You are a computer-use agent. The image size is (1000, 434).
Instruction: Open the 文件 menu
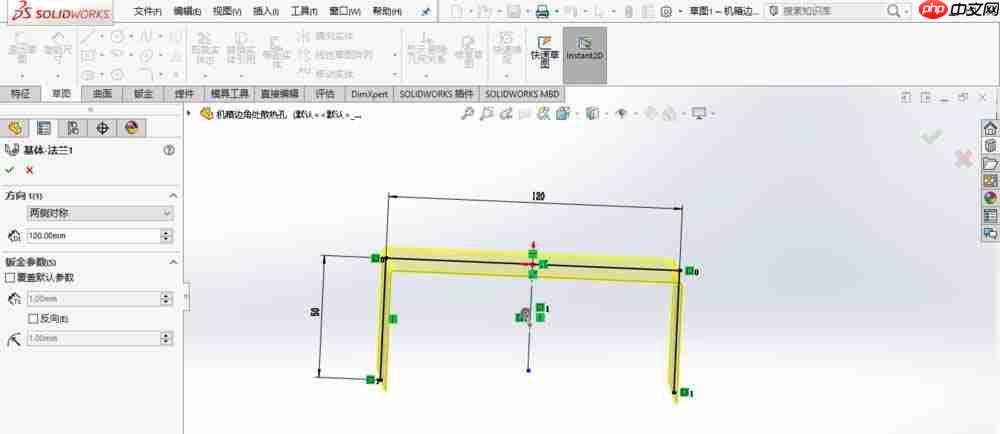(x=147, y=11)
